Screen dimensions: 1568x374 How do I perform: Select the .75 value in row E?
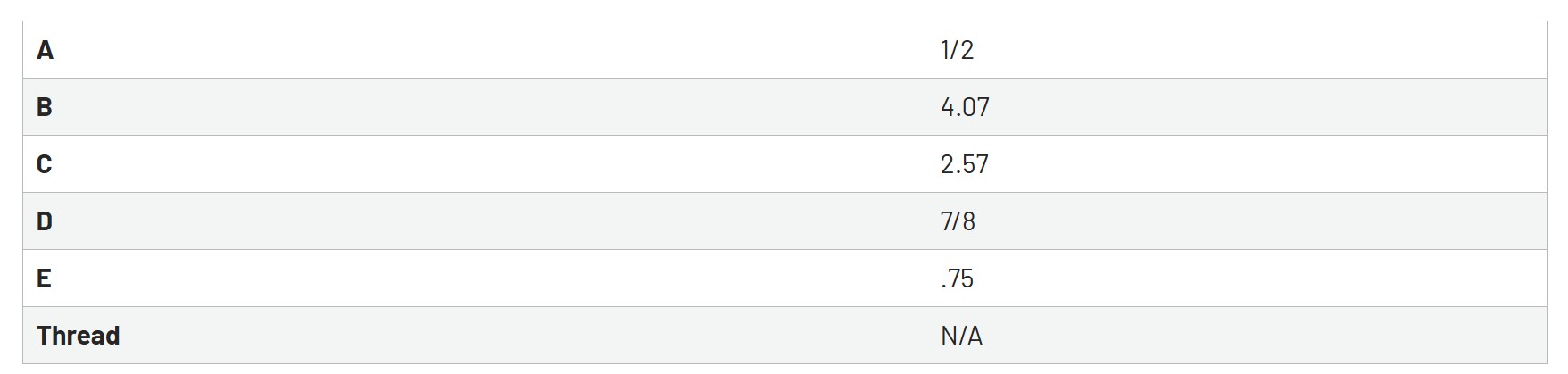coord(957,278)
